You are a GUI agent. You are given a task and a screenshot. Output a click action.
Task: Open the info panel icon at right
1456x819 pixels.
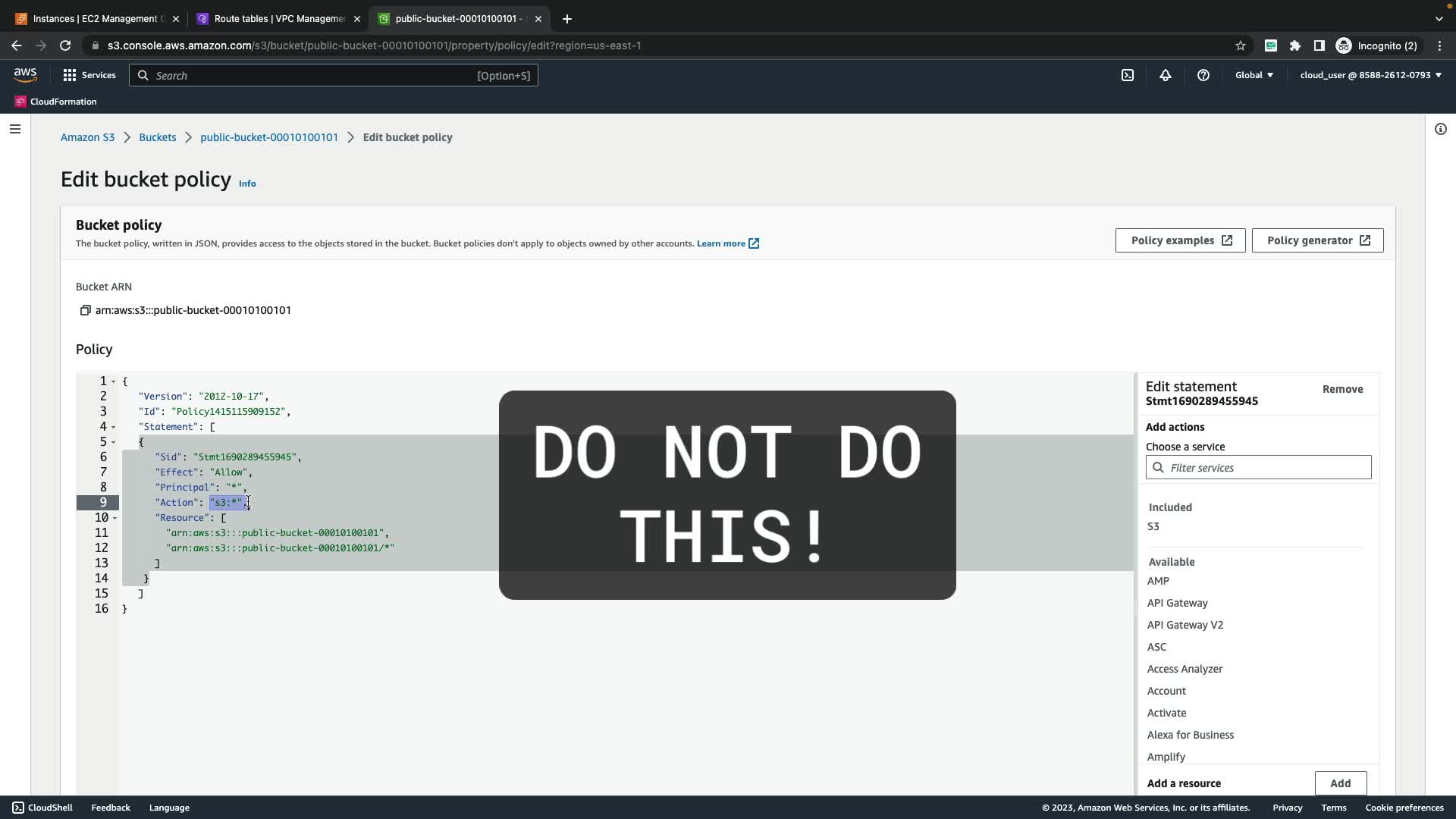(x=1440, y=129)
